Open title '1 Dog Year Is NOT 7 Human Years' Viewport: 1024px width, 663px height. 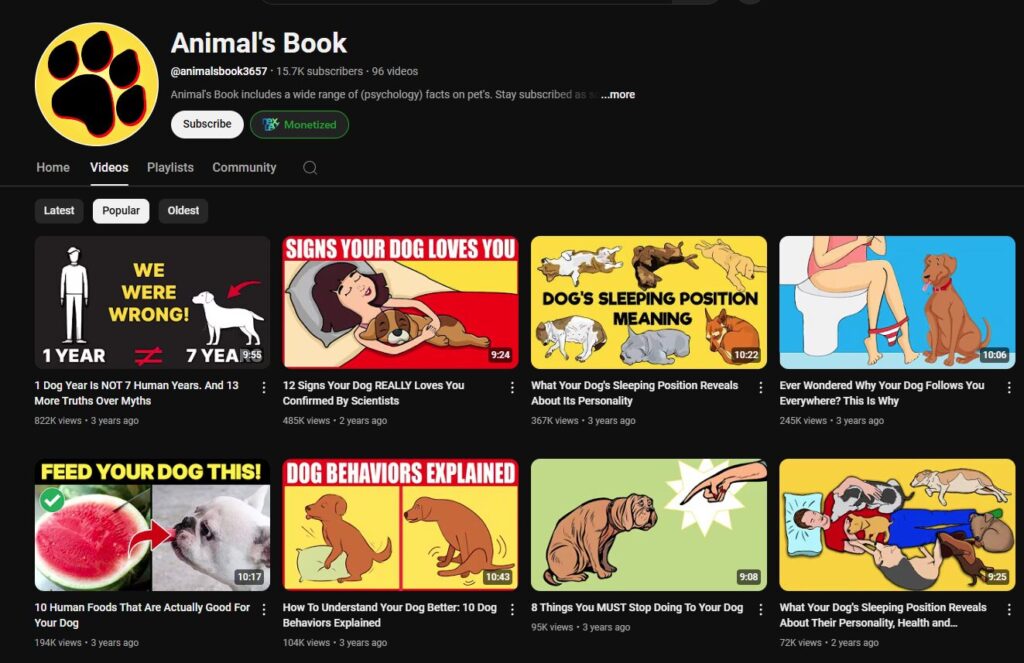pyautogui.click(x=136, y=393)
